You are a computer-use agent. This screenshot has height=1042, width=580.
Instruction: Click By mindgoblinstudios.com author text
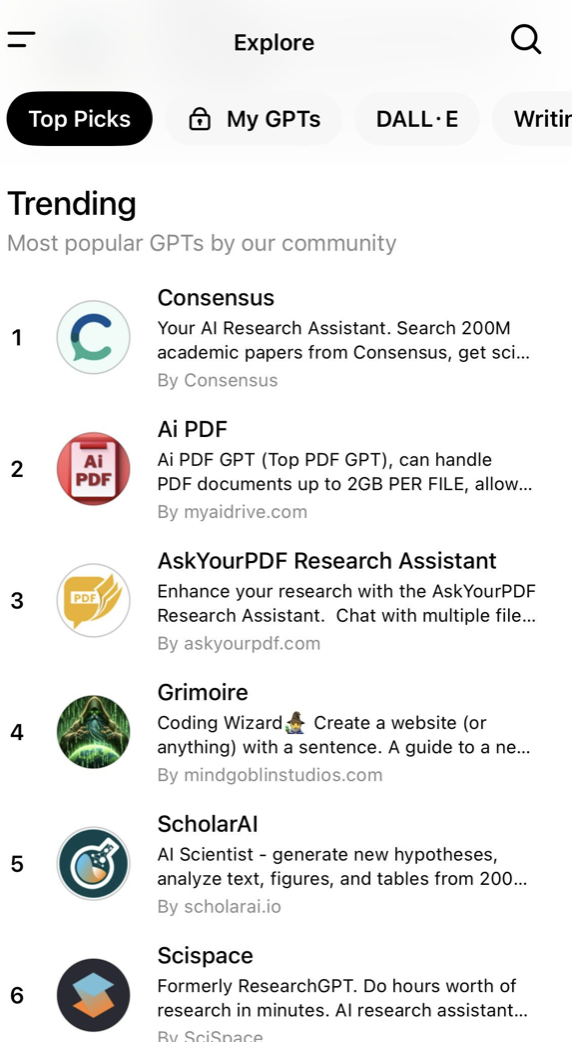pos(270,775)
